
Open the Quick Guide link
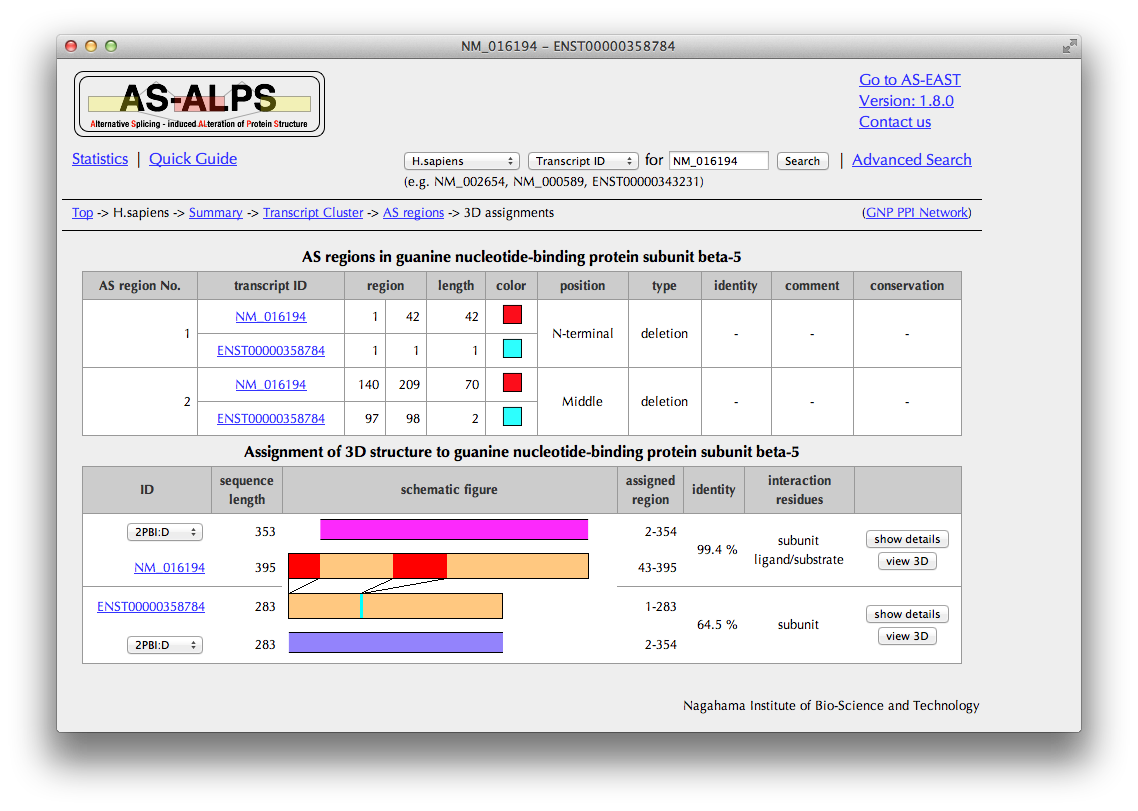click(193, 159)
